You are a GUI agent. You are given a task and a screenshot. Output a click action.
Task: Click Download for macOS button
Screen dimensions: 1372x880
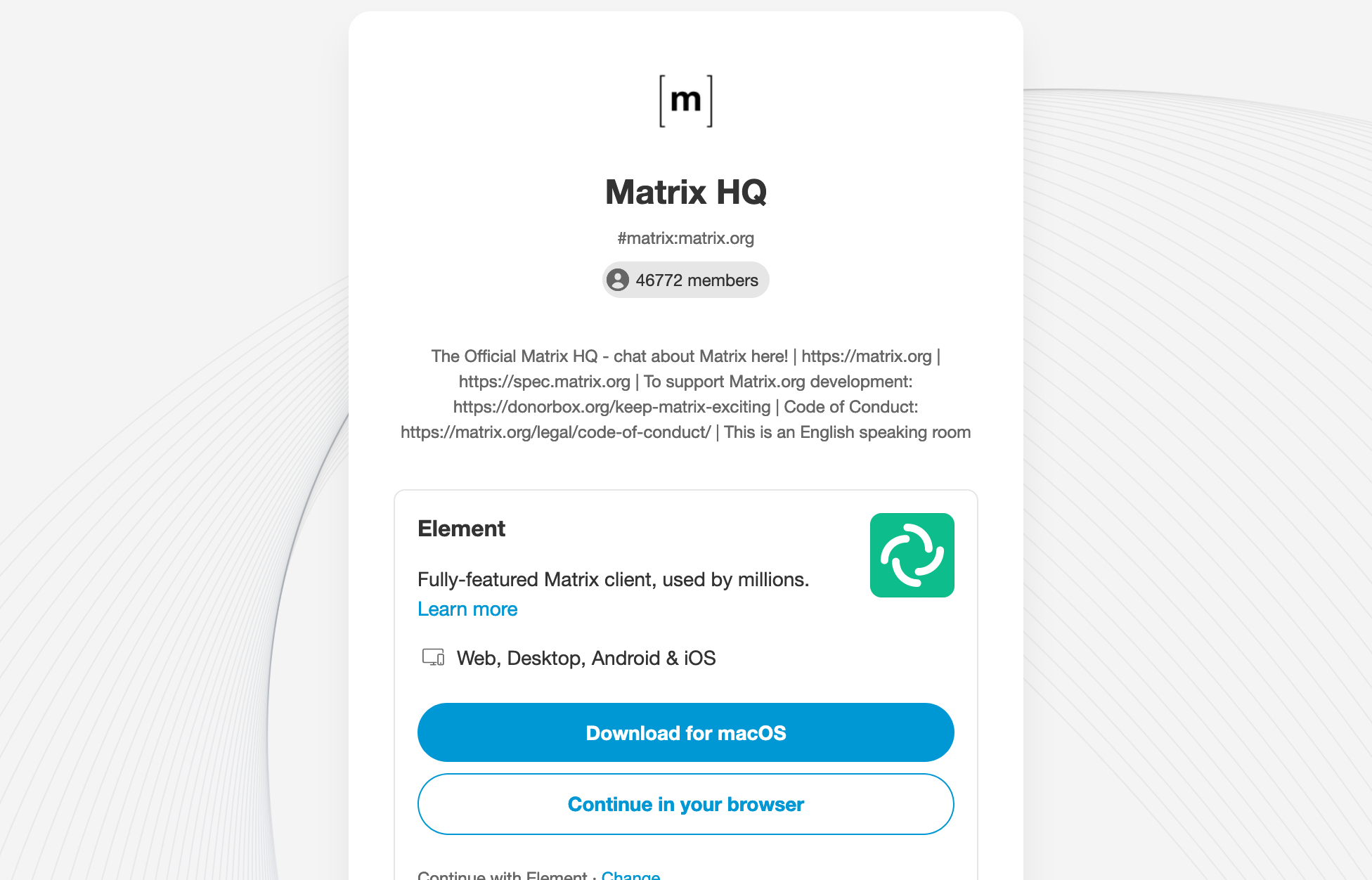[686, 732]
